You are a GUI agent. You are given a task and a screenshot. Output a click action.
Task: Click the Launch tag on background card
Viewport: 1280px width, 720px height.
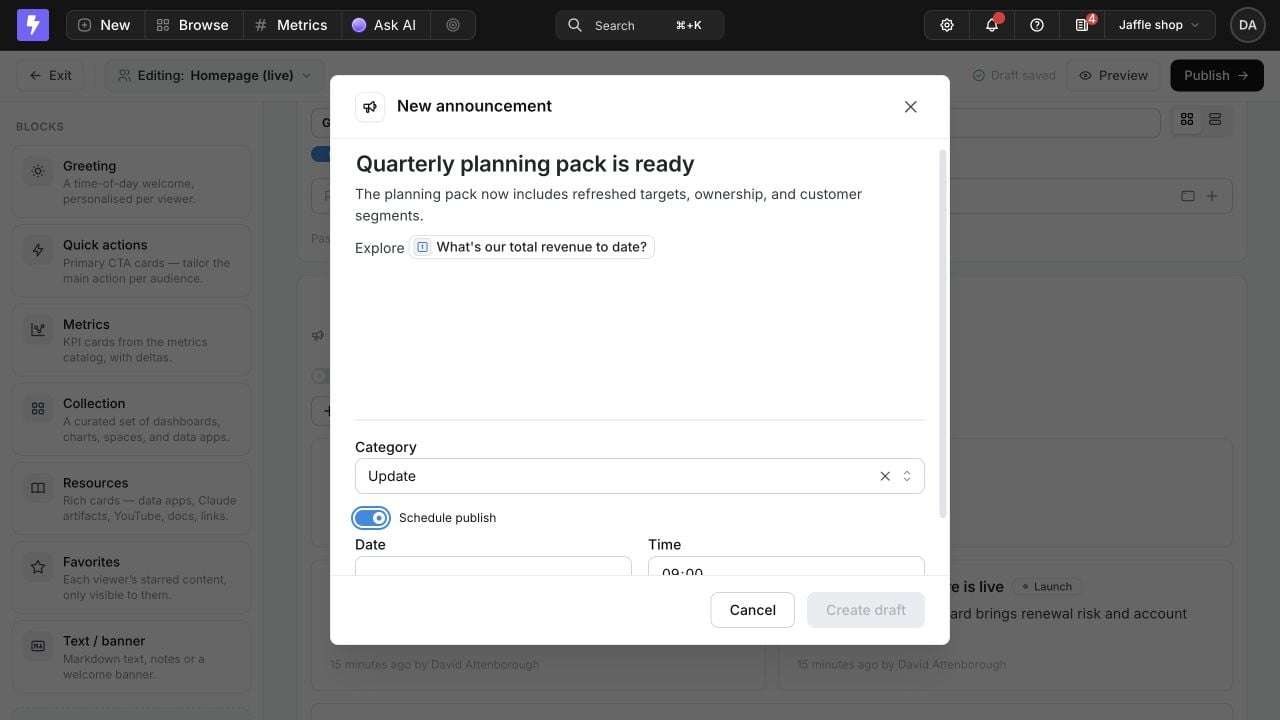pyautogui.click(x=1047, y=587)
